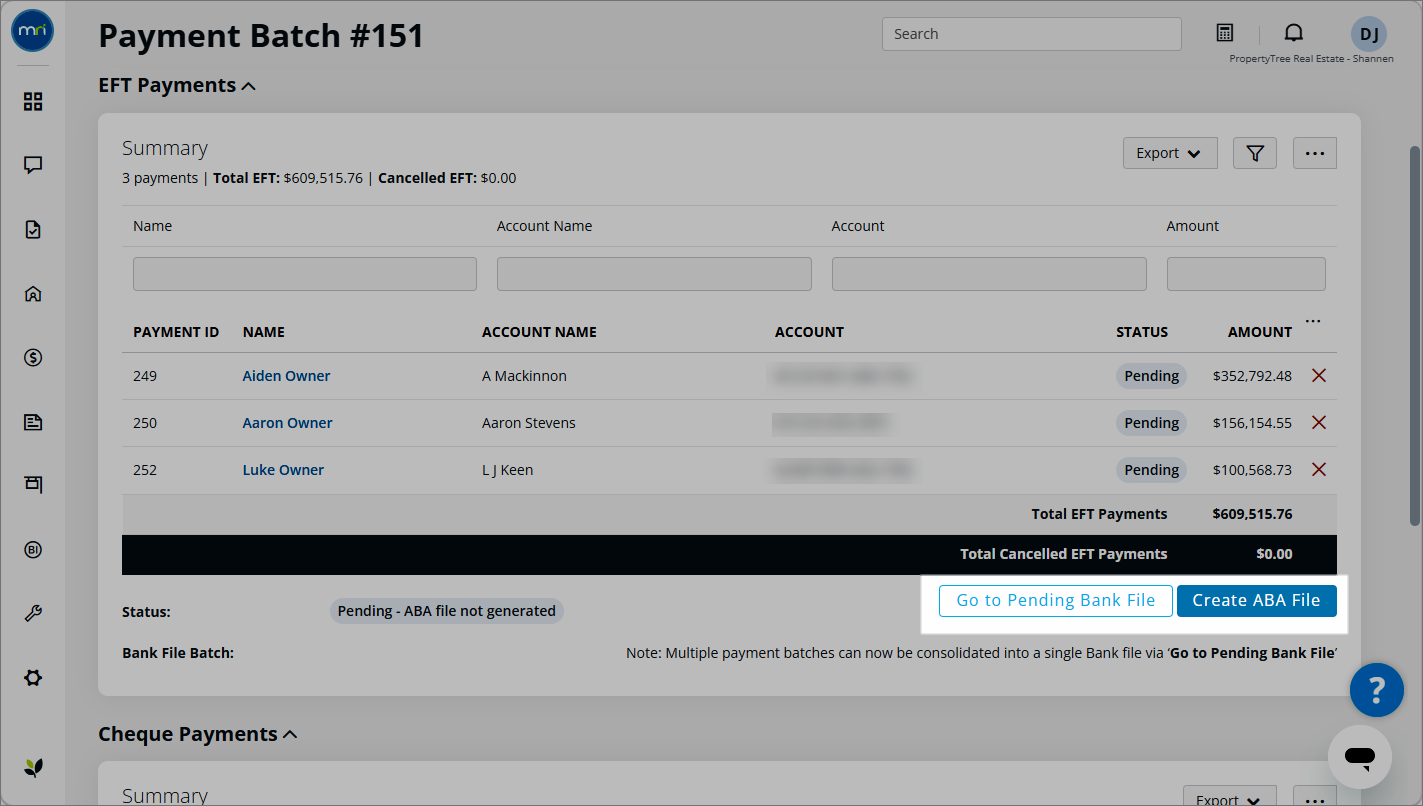Open the blue question mark help button
The height and width of the screenshot is (806, 1423).
1376,689
